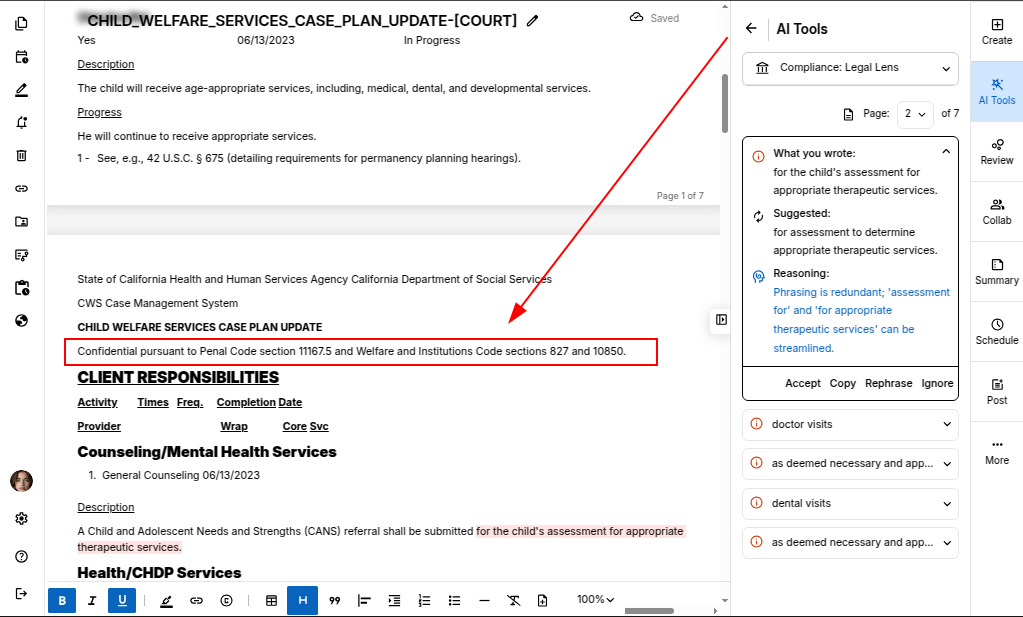Click the document's vertical scrollbar

[725, 103]
